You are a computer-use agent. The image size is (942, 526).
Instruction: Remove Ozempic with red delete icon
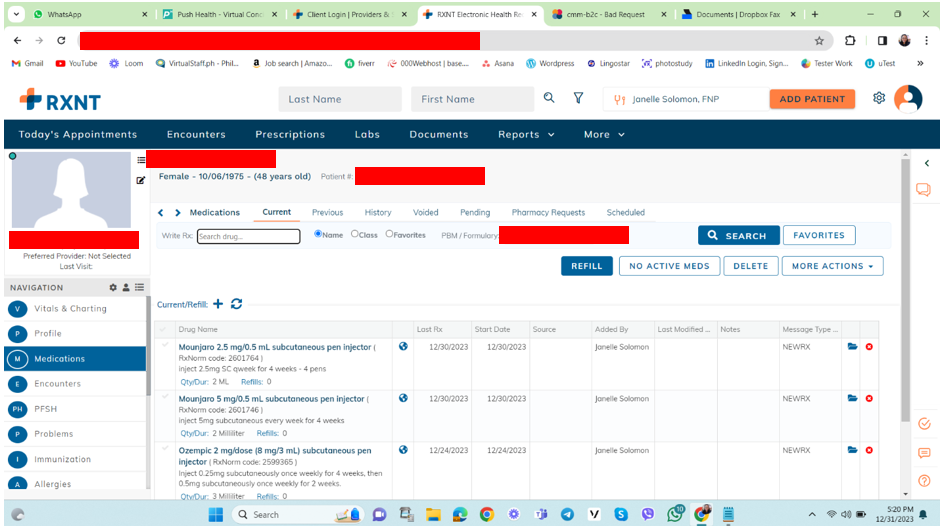[869, 450]
